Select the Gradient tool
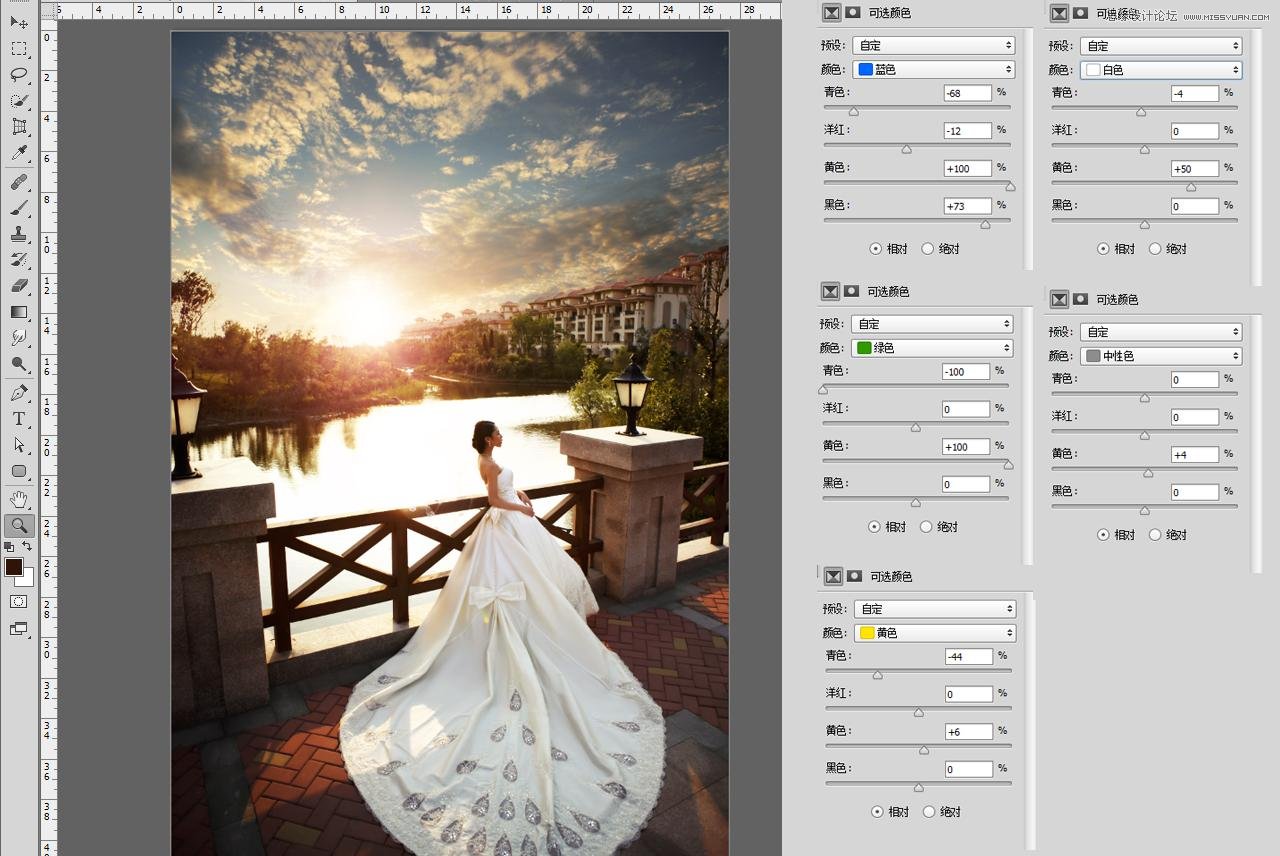 click(19, 312)
